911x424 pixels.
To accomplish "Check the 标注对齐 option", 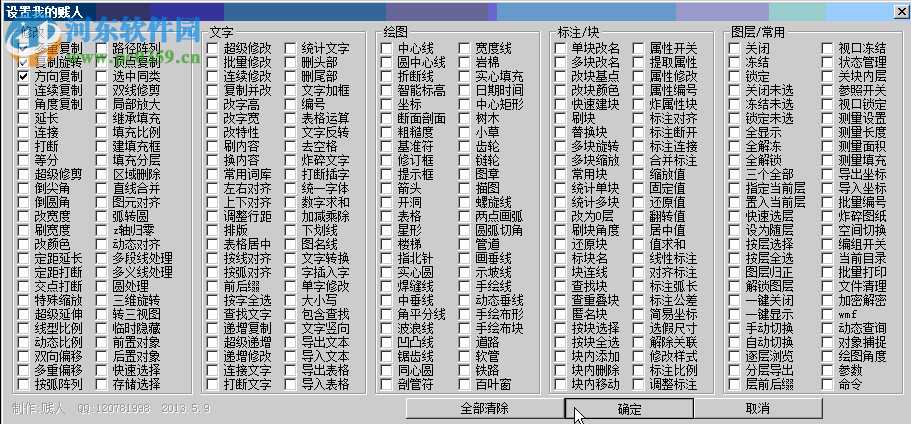I will point(638,118).
